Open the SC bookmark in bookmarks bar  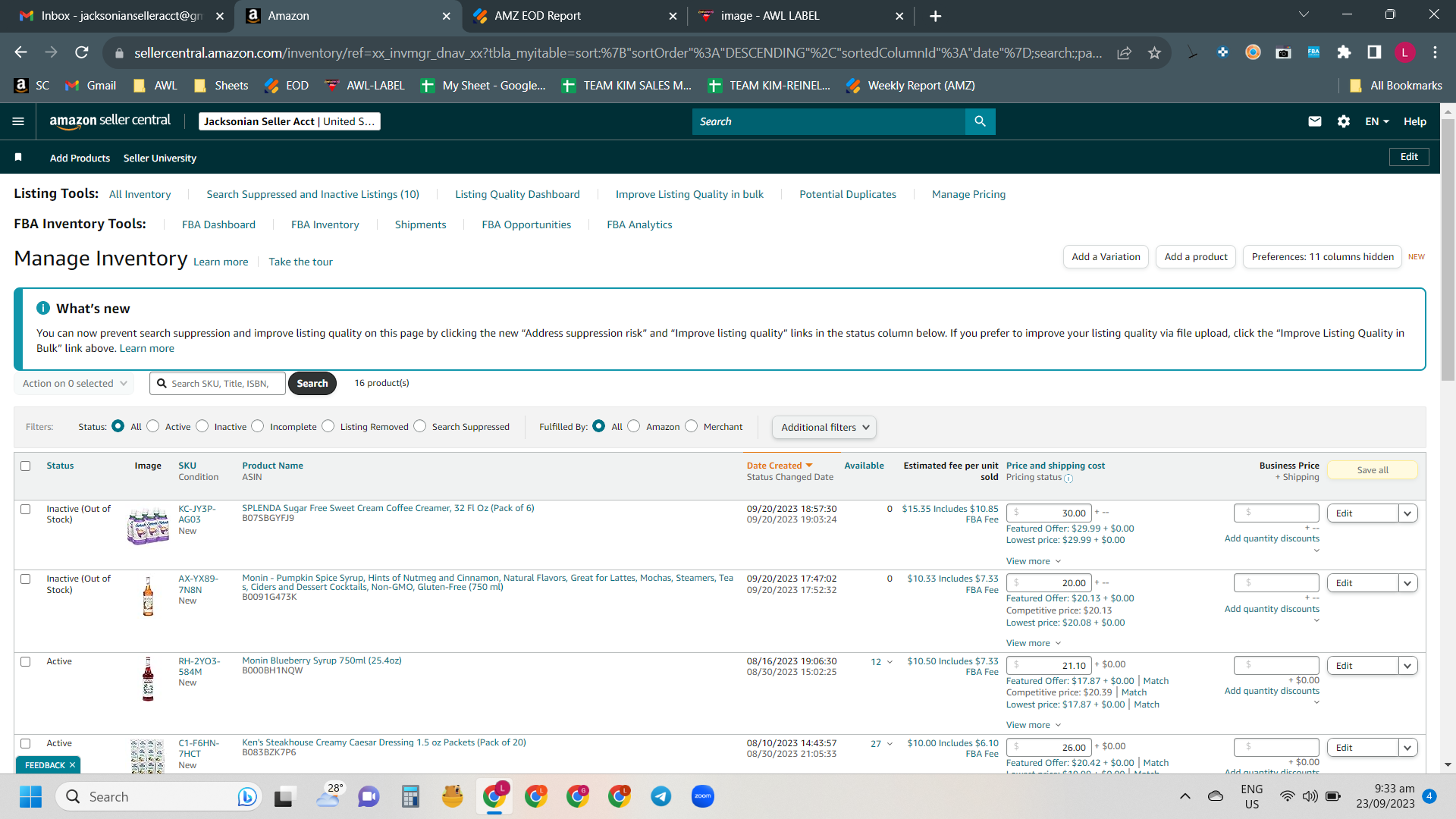[32, 86]
